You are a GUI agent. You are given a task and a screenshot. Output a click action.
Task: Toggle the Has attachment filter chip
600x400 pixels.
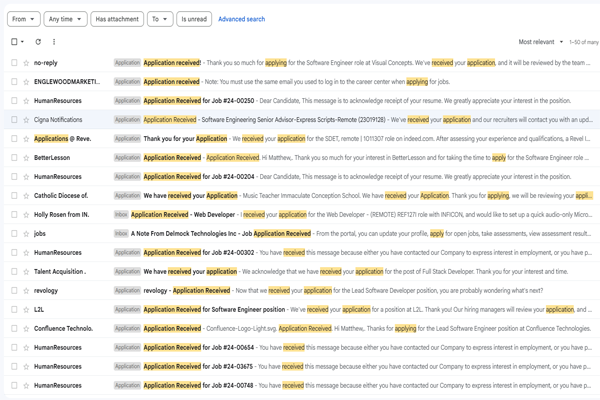(117, 19)
